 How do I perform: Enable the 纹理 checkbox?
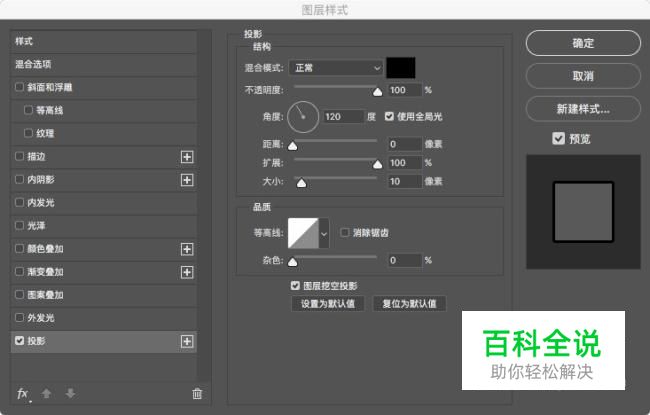click(x=28, y=133)
